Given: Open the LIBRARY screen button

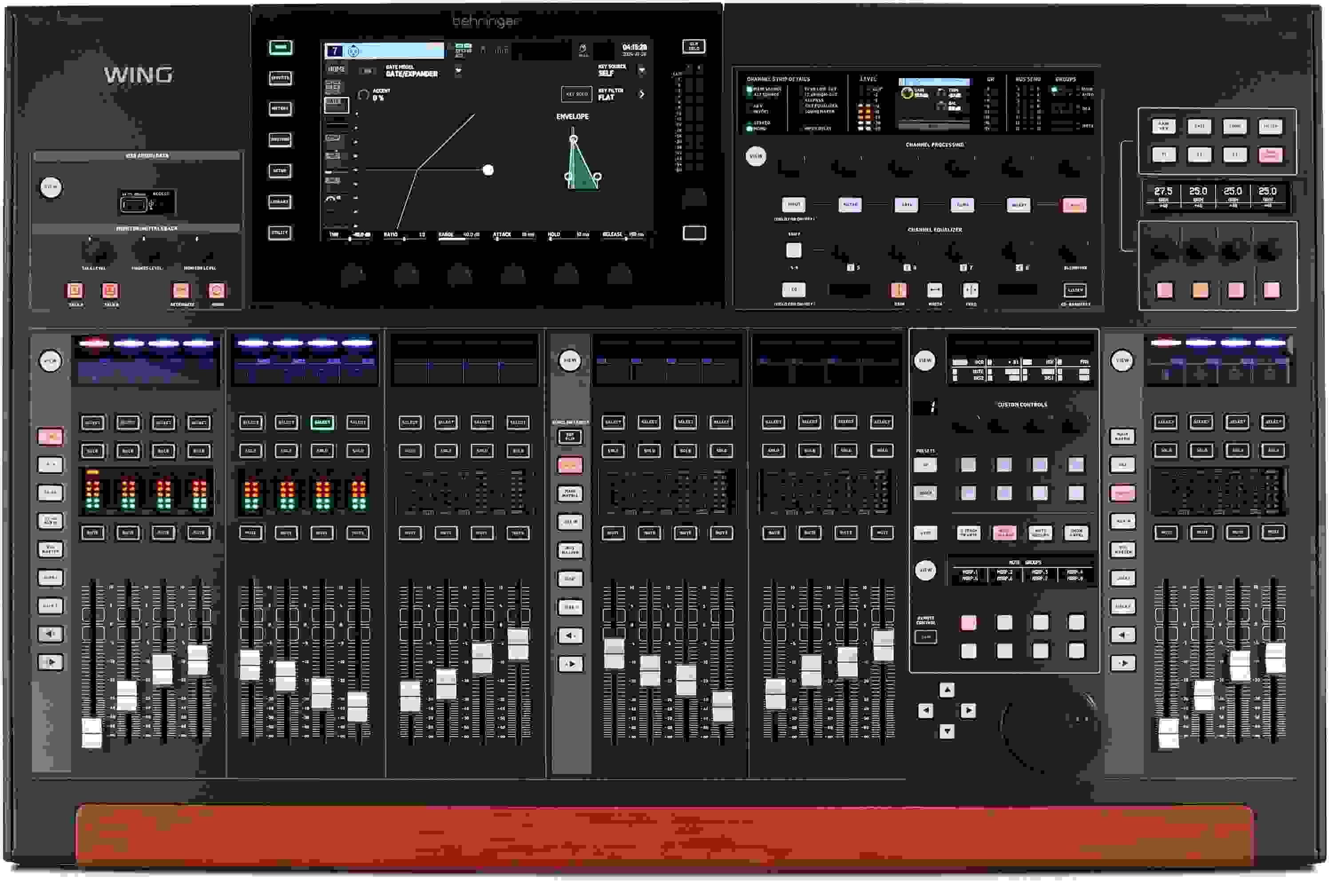Looking at the screenshot, I should [x=280, y=202].
